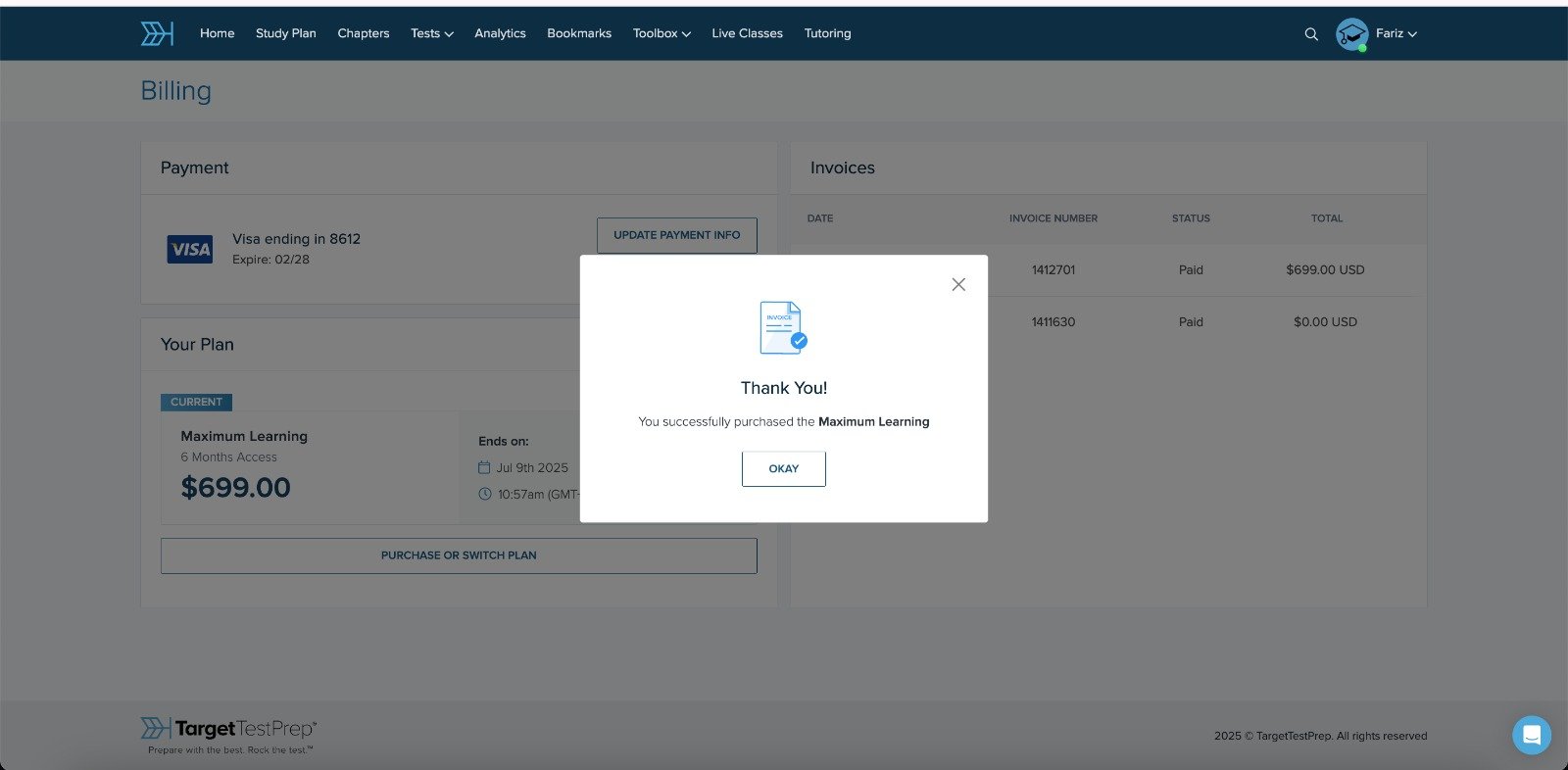Click the TargetTestPrep footer logo

[x=228, y=729]
